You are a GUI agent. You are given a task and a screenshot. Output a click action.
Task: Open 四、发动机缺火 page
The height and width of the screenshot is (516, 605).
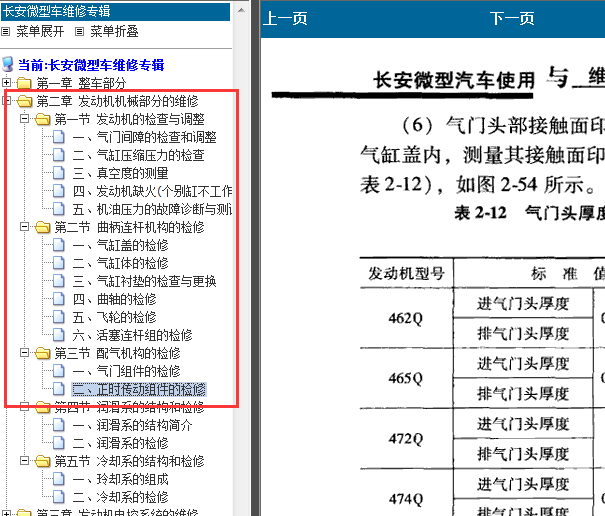click(x=152, y=191)
